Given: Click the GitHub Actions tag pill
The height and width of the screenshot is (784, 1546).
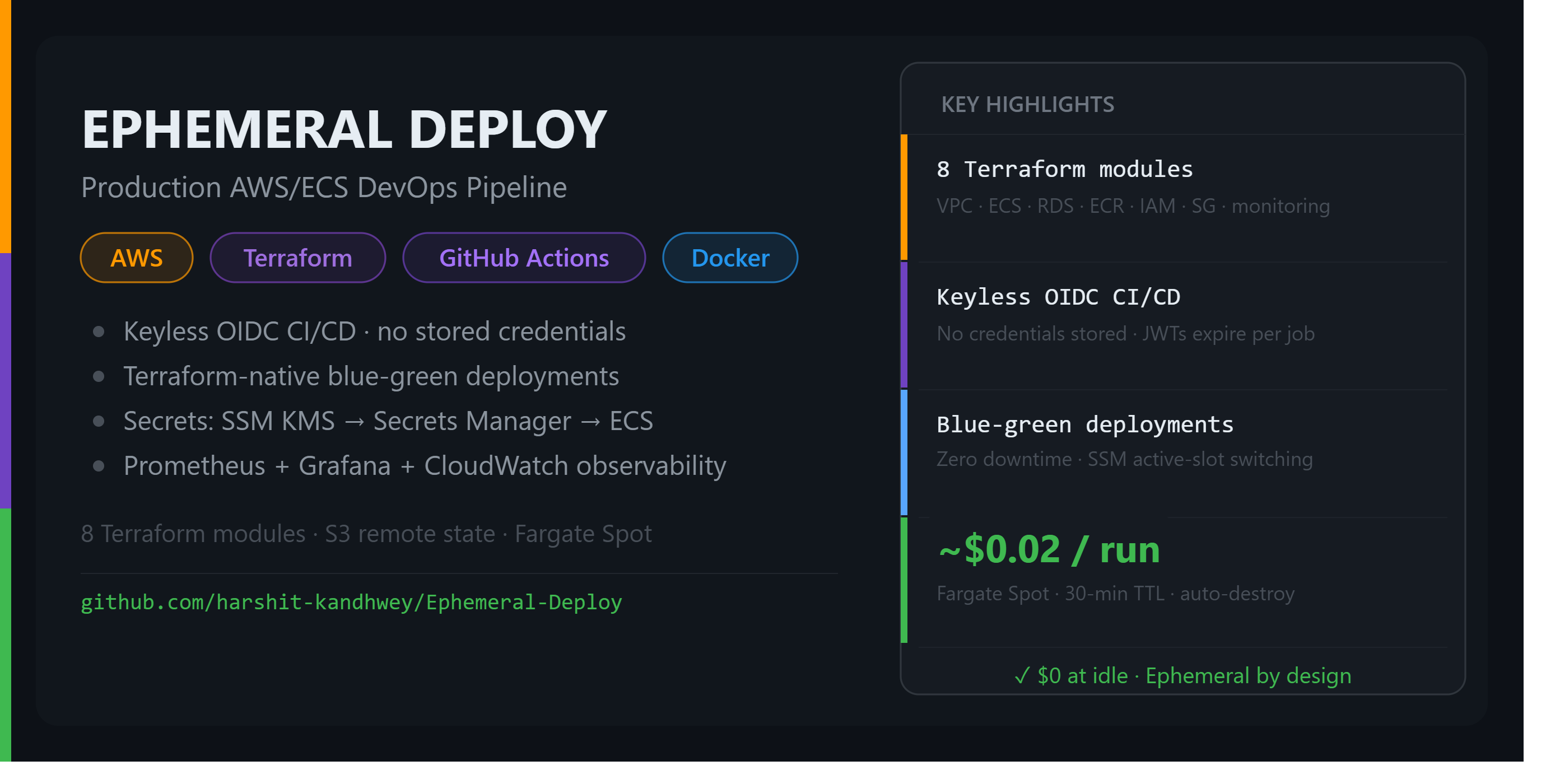Looking at the screenshot, I should point(524,258).
